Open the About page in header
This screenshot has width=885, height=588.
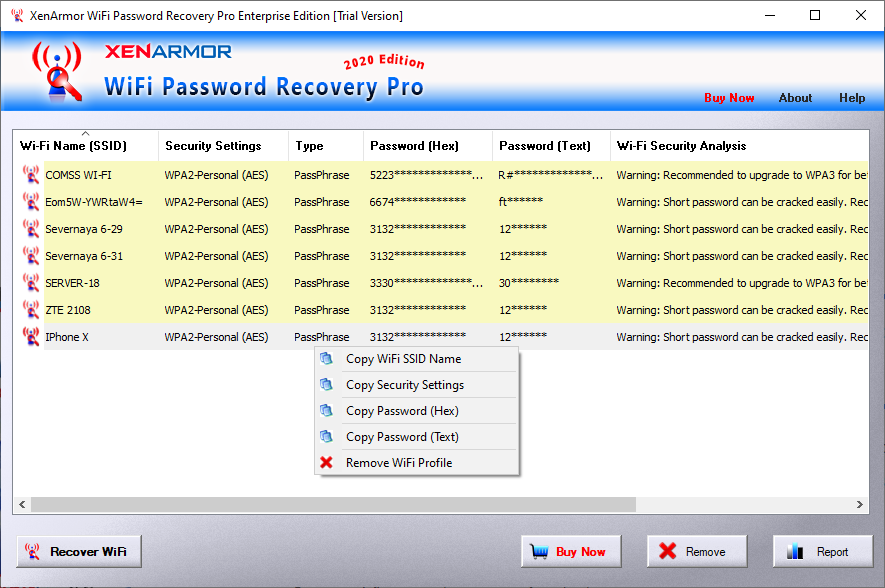[795, 98]
